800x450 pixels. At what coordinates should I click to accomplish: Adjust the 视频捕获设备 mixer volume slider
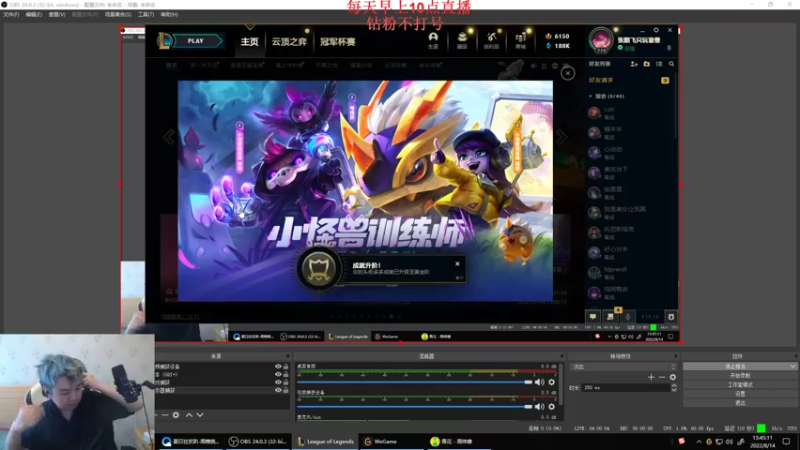coord(415,407)
